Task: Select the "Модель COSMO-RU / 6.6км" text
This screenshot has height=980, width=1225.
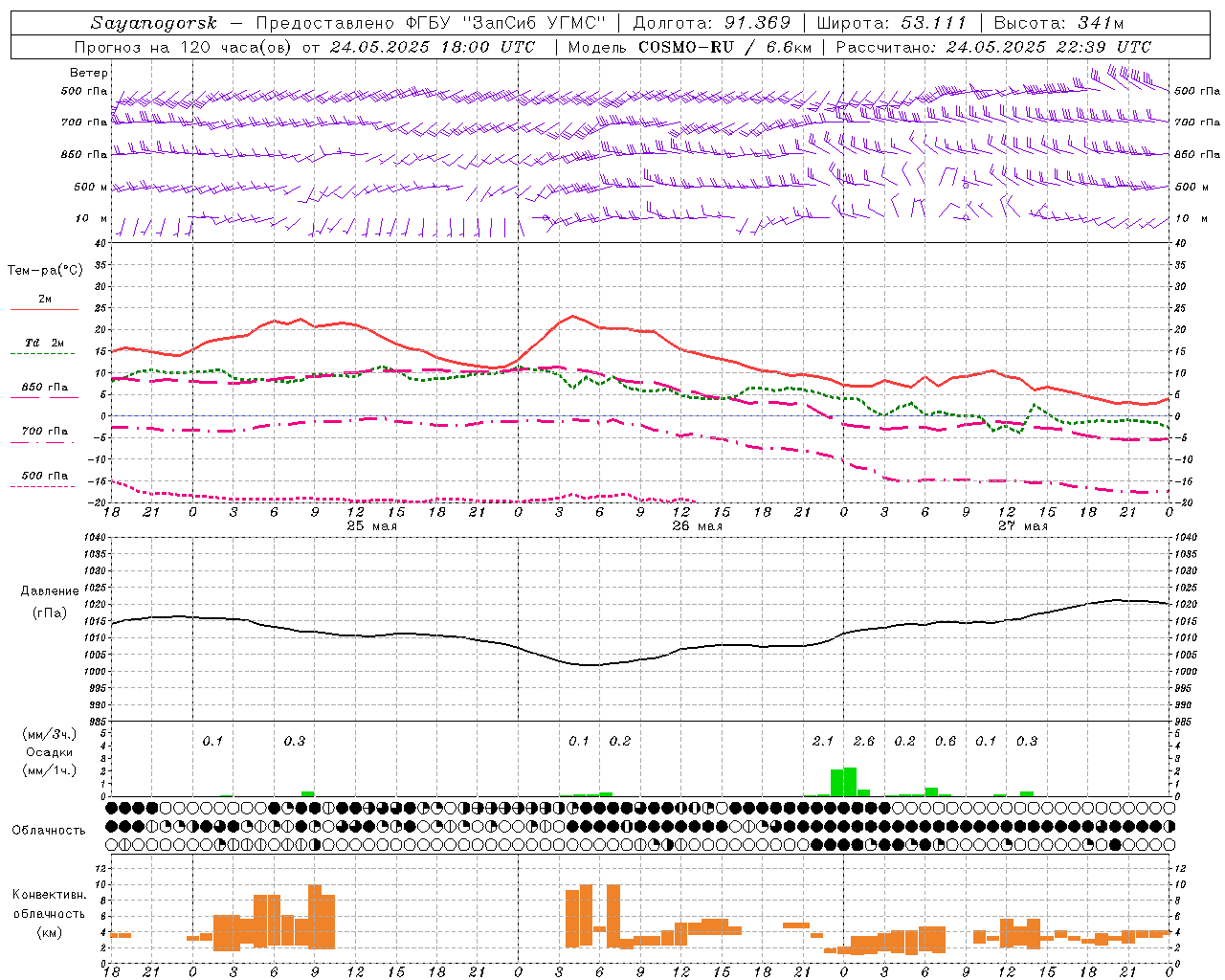Action: click(690, 47)
